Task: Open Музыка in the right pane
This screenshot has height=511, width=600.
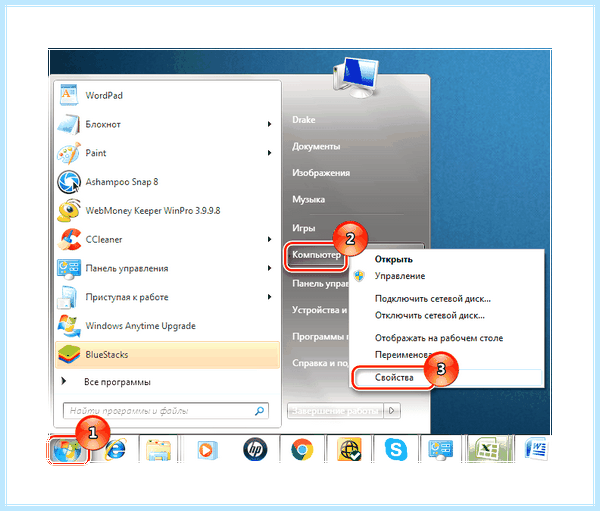Action: 308,199
